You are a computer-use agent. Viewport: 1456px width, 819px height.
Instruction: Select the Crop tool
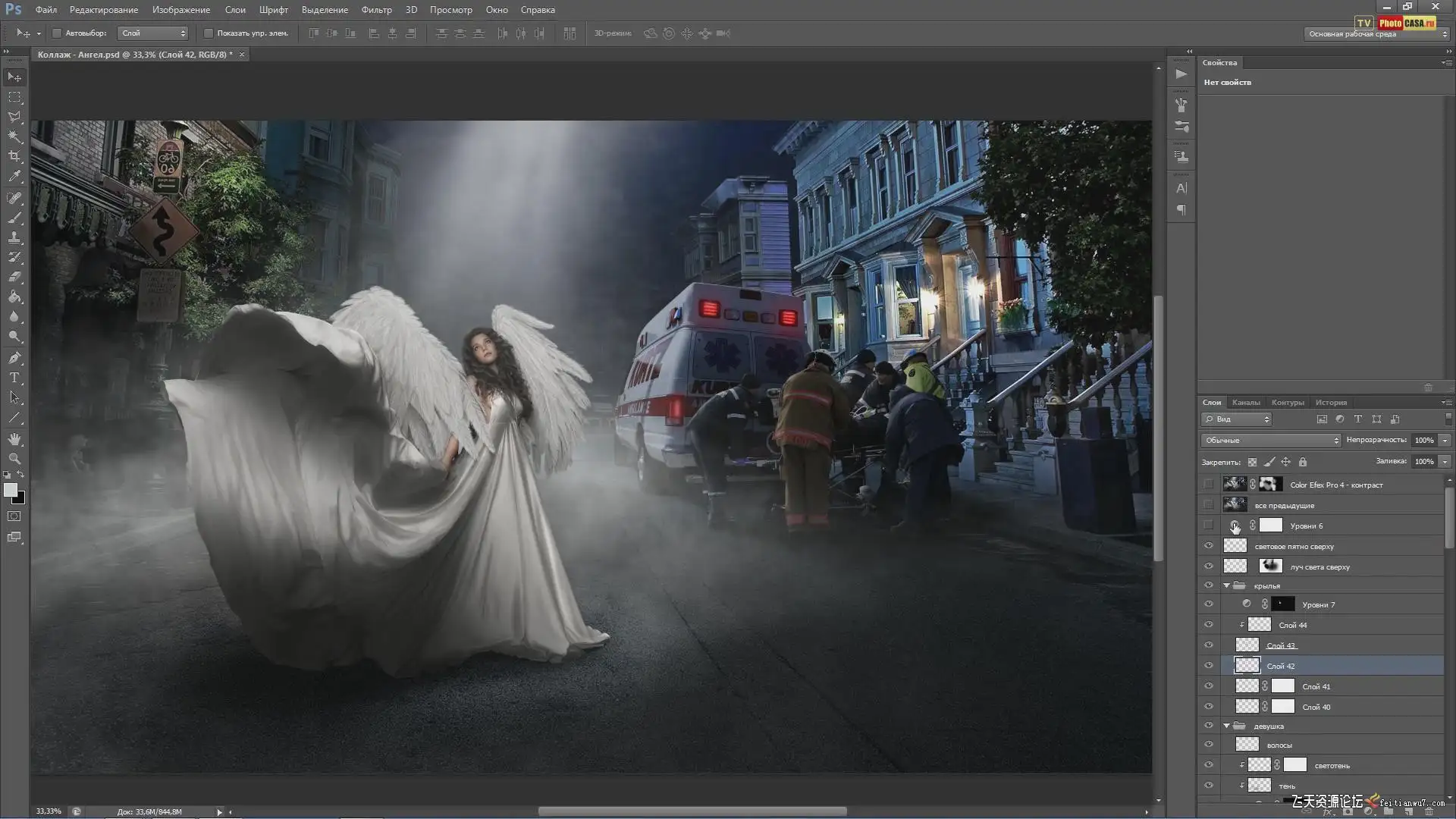point(14,156)
